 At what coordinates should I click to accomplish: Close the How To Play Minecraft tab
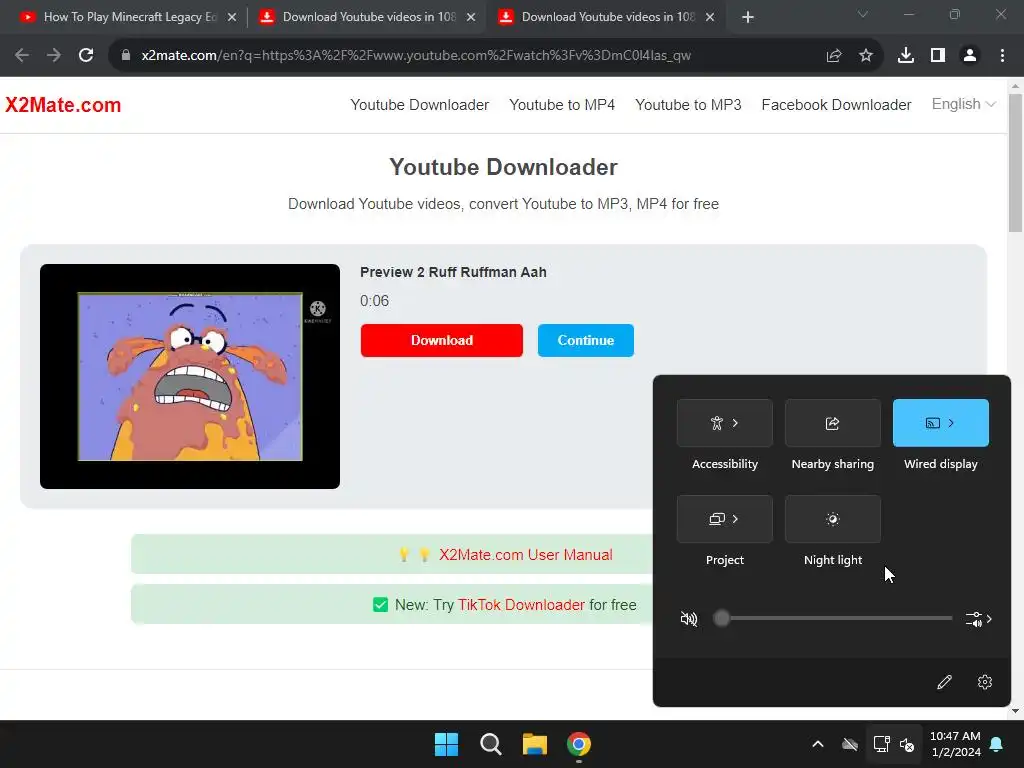tap(232, 17)
